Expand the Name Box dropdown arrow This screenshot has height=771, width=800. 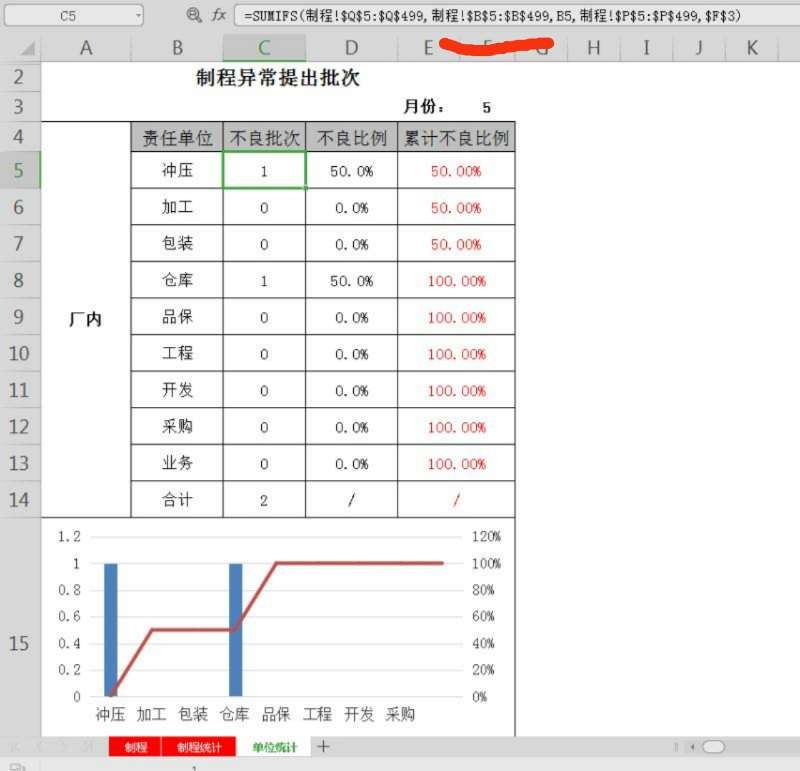click(138, 16)
